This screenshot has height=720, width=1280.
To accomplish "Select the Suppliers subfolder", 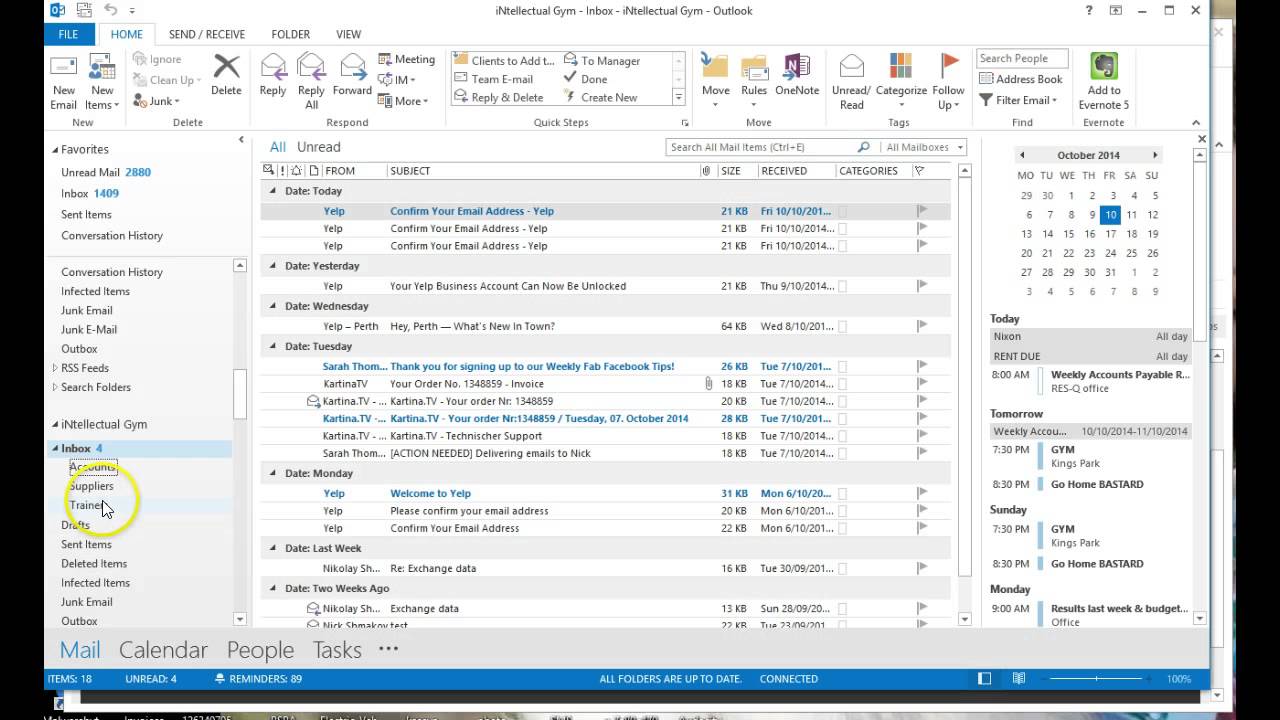I will click(91, 486).
